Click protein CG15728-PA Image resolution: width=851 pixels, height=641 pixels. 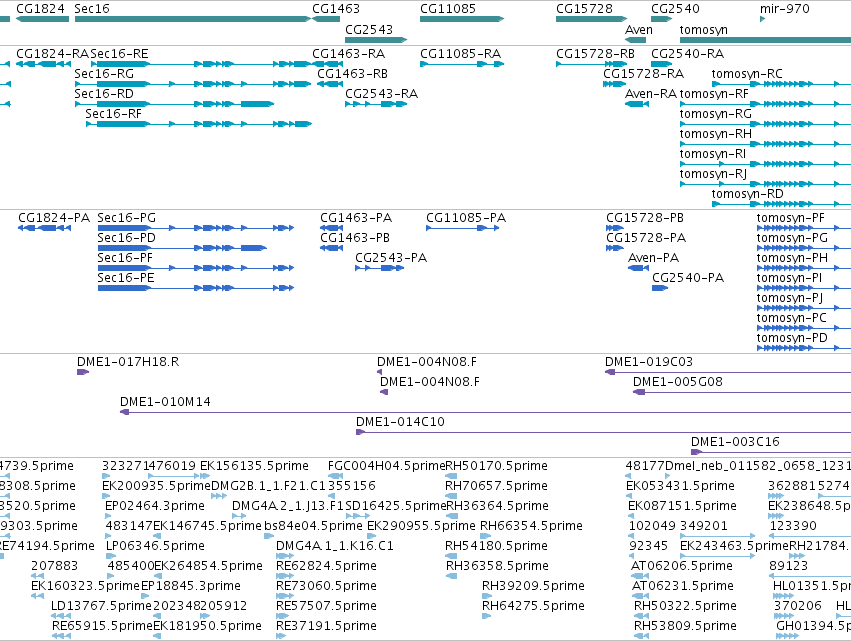[646, 238]
